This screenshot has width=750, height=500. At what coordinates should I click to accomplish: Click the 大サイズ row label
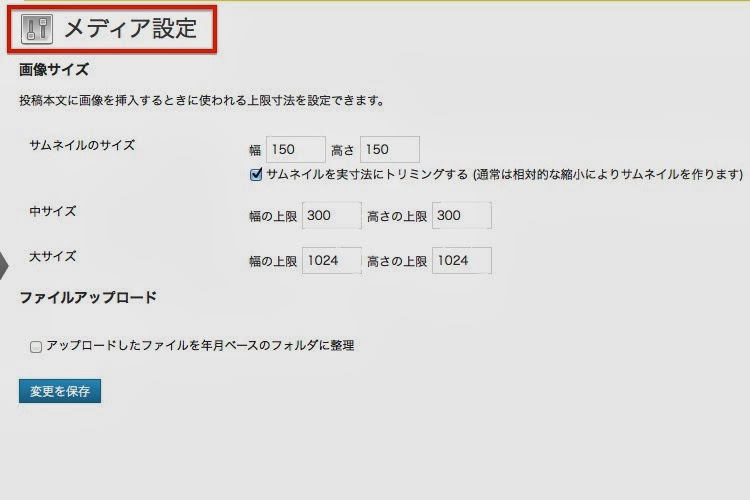pyautogui.click(x=53, y=256)
